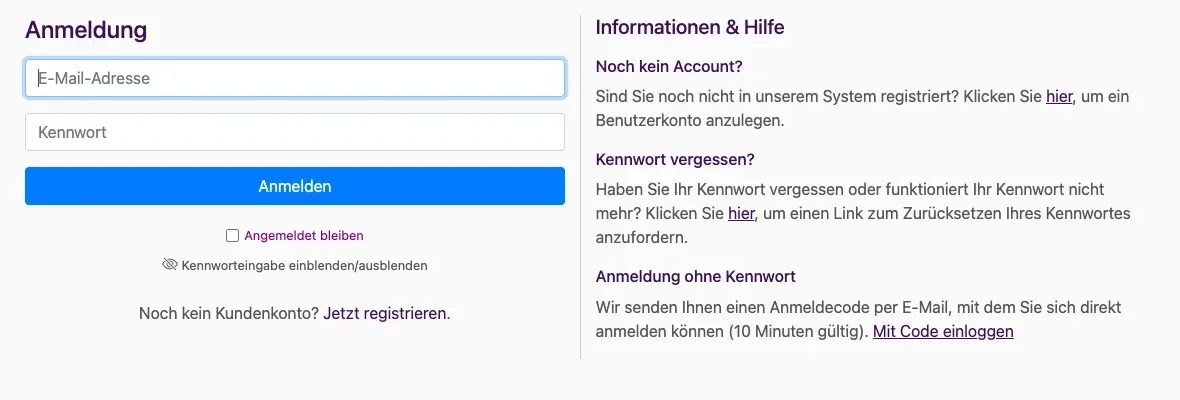Select the Kennwort vergessen? subheading
Image resolution: width=1180 pixels, height=400 pixels.
[675, 159]
